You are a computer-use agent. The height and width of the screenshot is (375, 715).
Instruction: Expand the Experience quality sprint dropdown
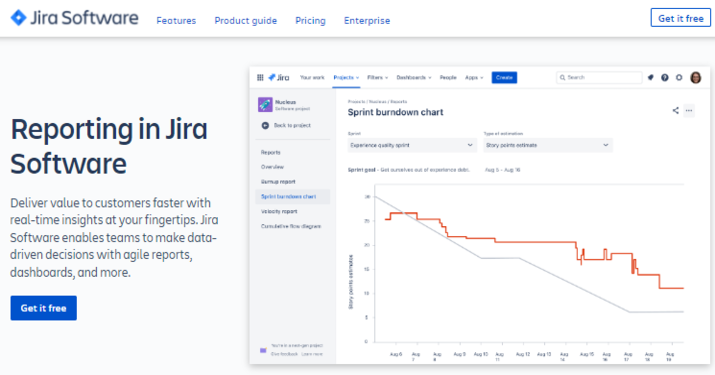412,145
